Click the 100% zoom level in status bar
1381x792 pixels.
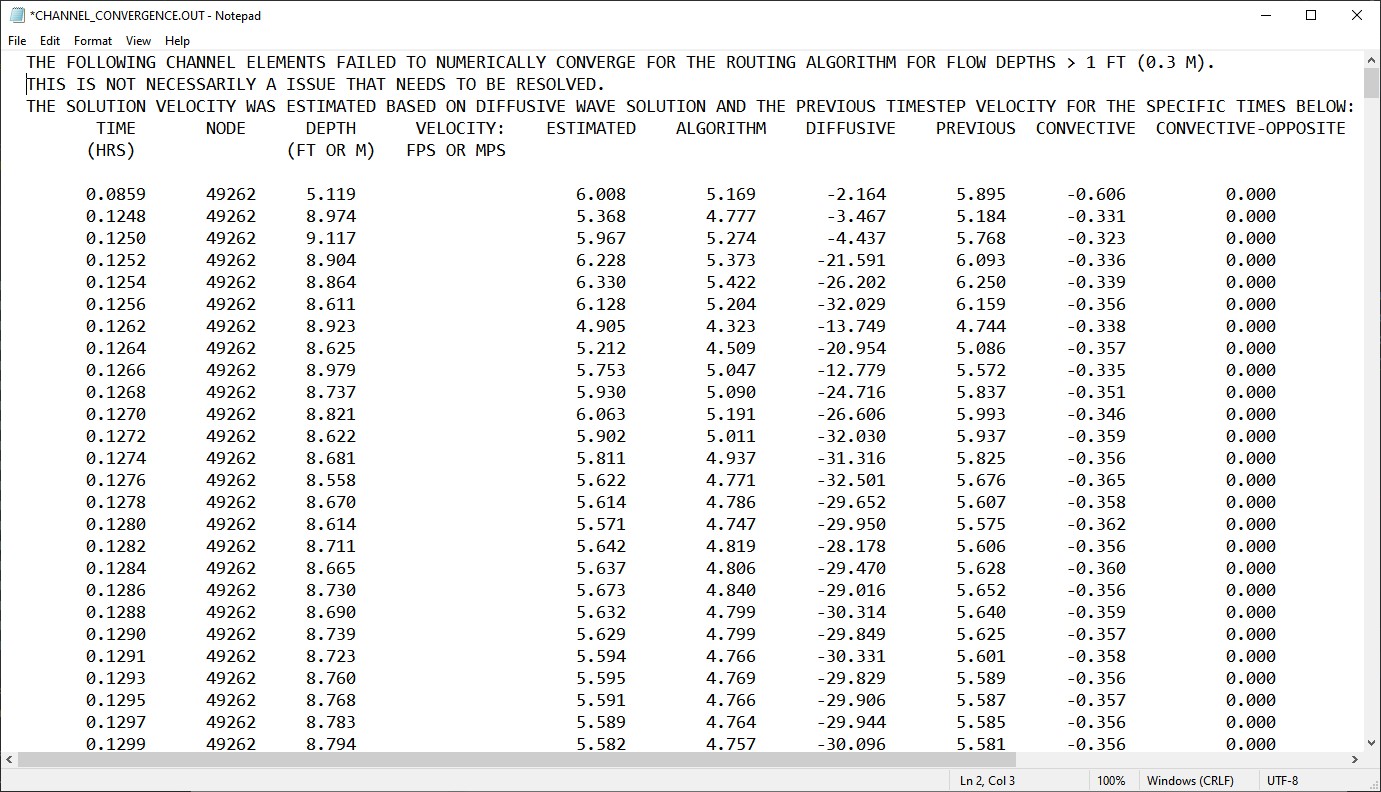tap(1110, 781)
